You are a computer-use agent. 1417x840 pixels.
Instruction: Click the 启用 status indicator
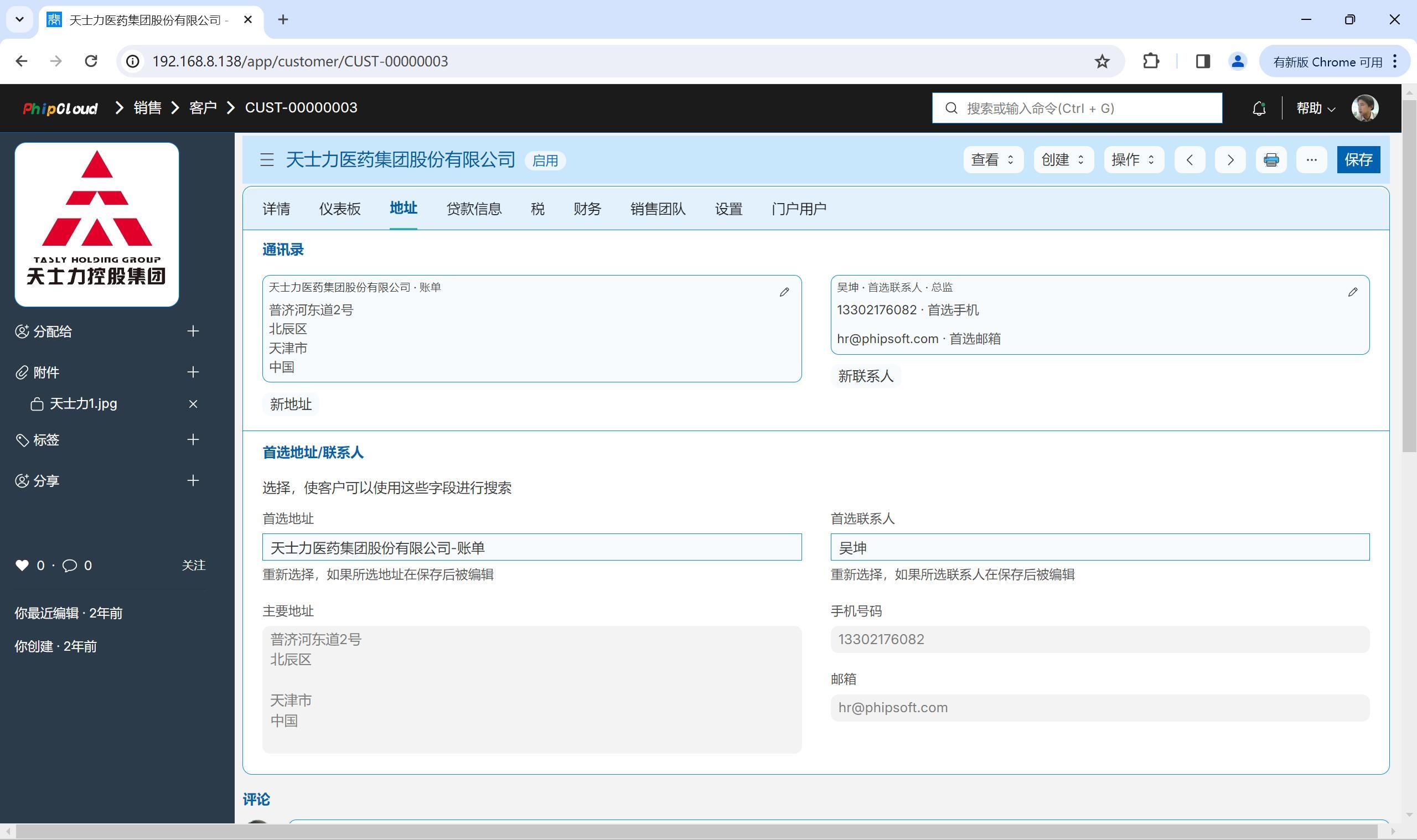545,161
